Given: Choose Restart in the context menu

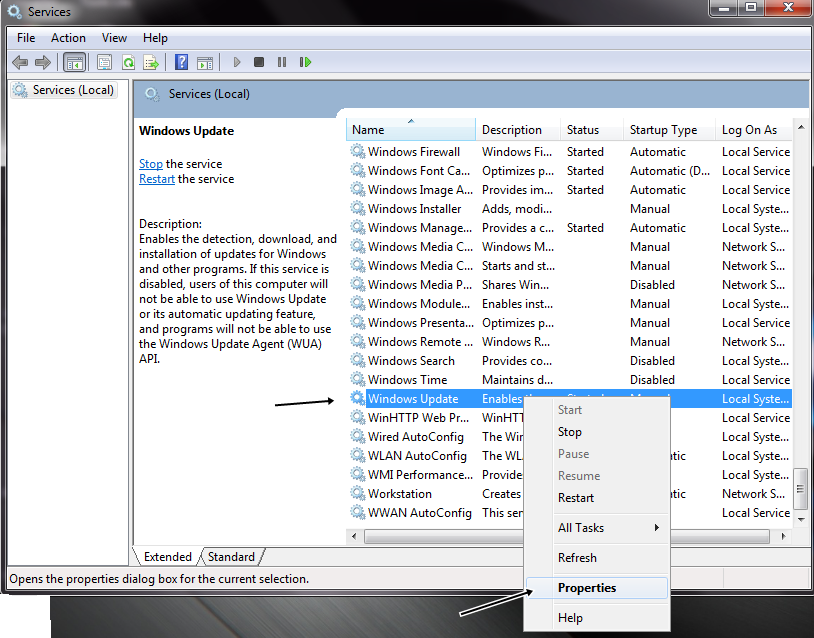Looking at the screenshot, I should click(597, 498).
